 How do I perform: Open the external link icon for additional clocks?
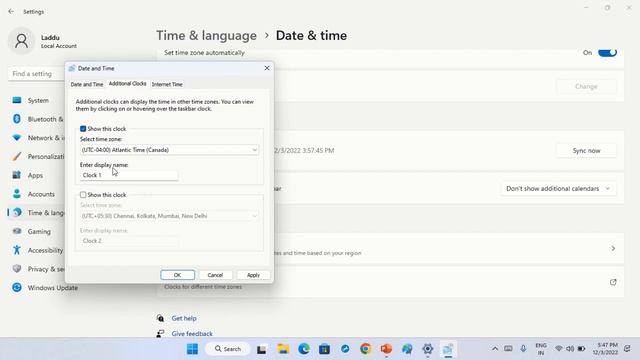click(x=613, y=282)
